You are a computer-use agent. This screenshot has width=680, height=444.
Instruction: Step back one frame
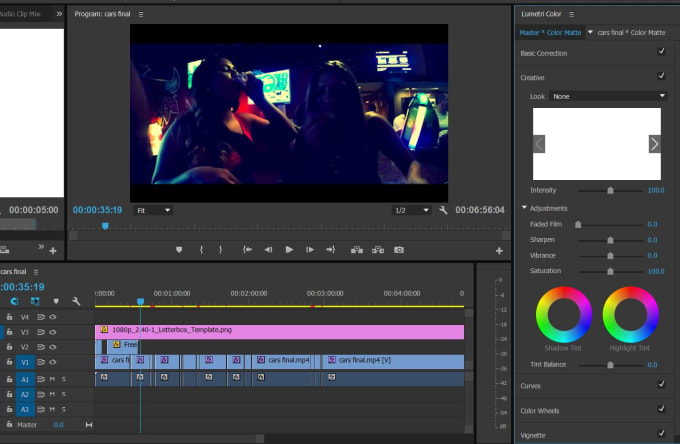[x=268, y=250]
